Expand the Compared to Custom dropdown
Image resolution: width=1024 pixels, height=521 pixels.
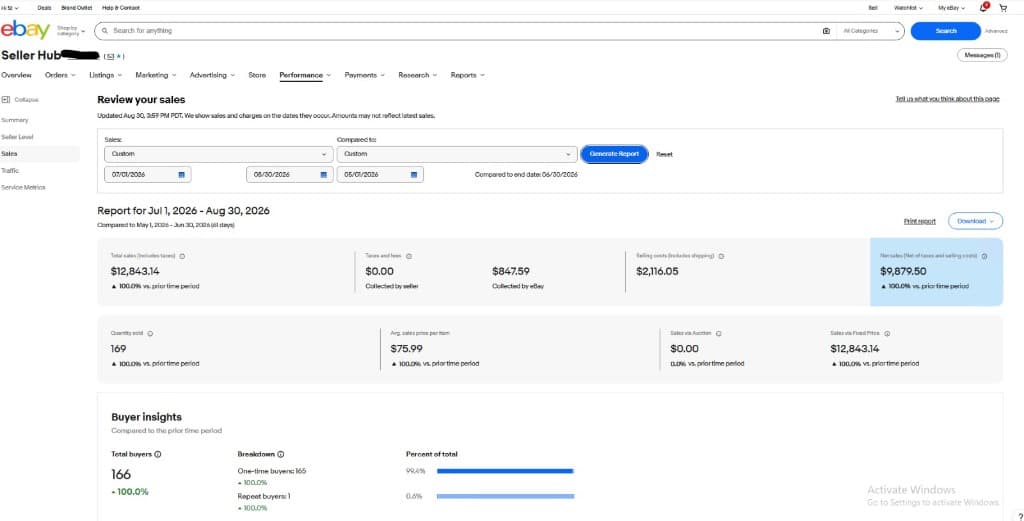[x=457, y=154]
